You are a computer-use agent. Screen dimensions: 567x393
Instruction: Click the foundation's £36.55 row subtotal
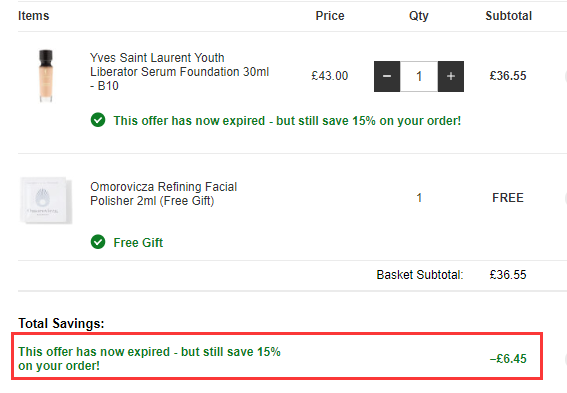click(x=508, y=76)
